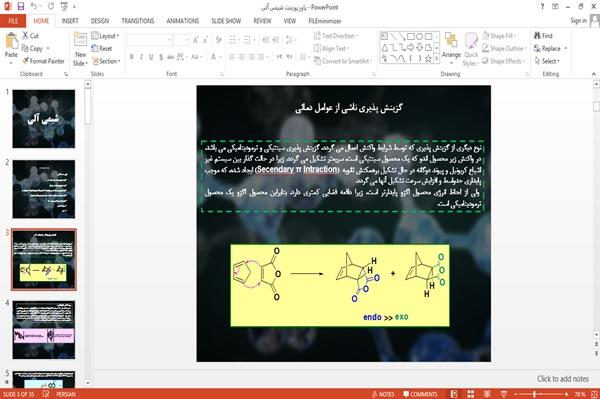Open the font size combo box
This screenshot has width=600, height=399.
[181, 40]
